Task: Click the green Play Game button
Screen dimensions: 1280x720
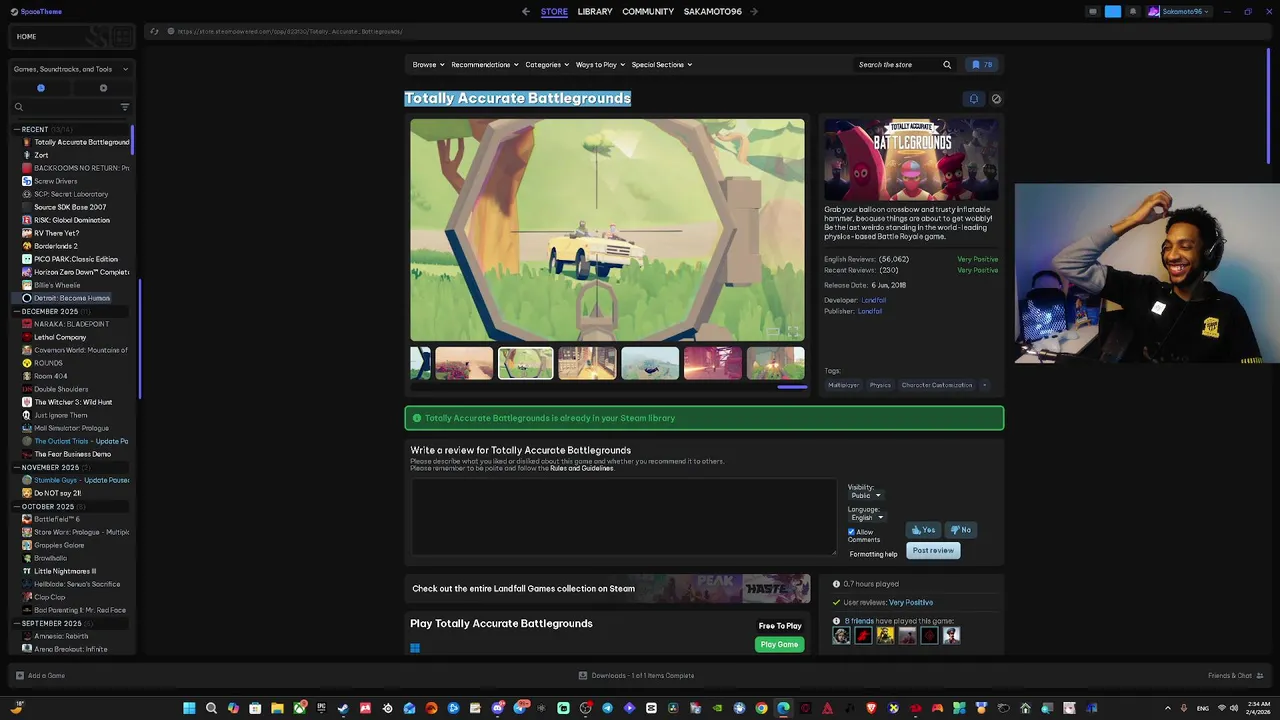Action: coord(779,644)
